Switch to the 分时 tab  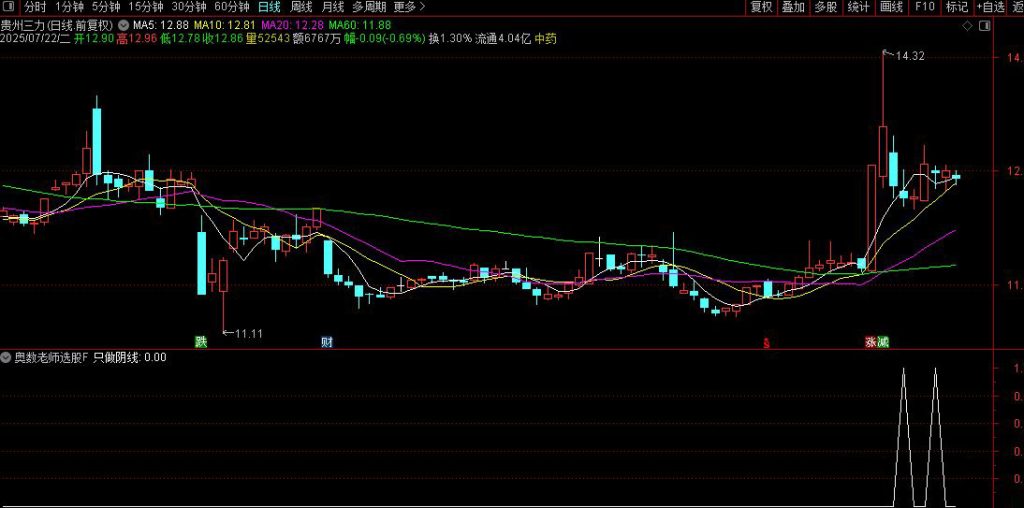pyautogui.click(x=35, y=7)
